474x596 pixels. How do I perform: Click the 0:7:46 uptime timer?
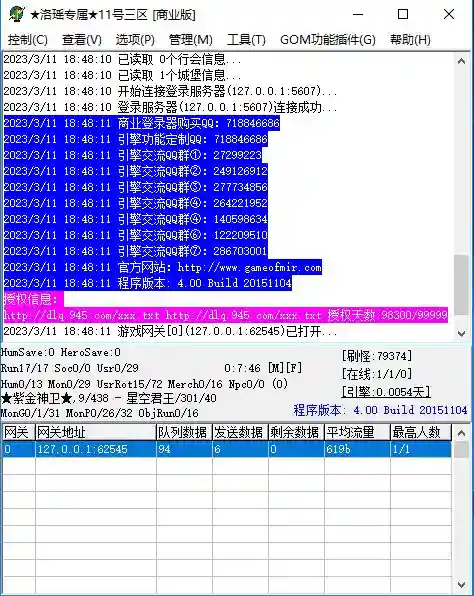(242, 368)
